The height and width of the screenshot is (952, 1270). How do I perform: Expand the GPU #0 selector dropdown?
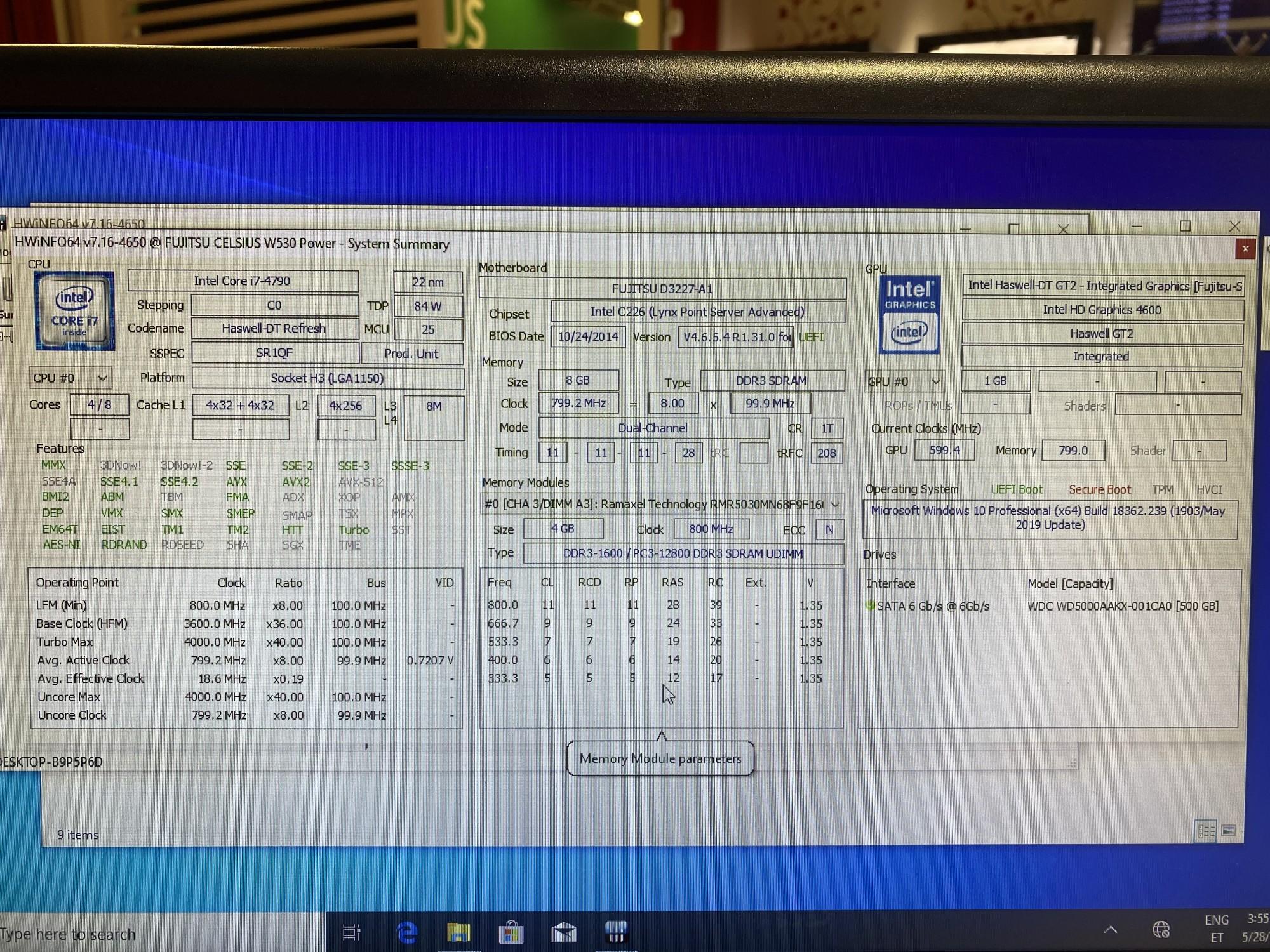coord(904,381)
